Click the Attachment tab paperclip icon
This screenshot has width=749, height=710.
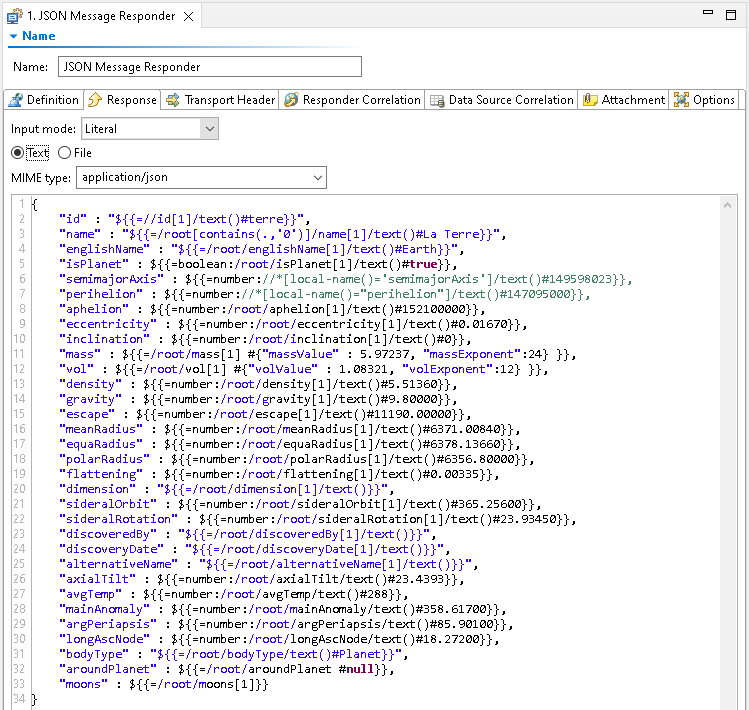coord(590,100)
